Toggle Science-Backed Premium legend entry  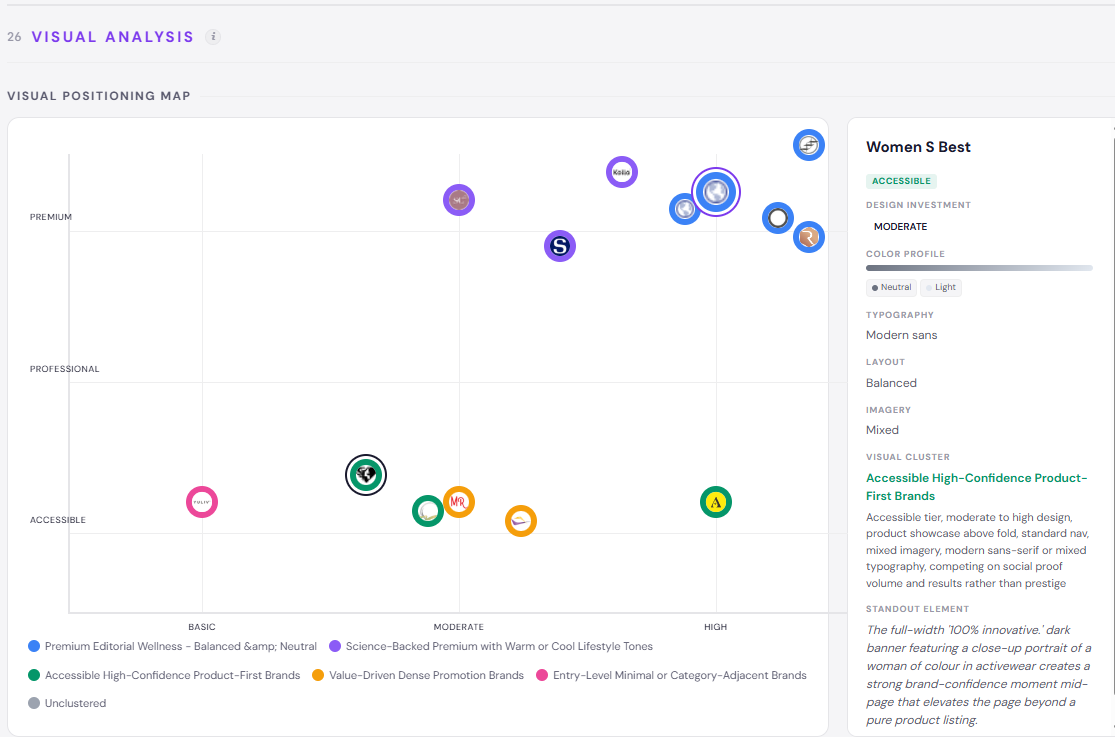click(x=491, y=646)
